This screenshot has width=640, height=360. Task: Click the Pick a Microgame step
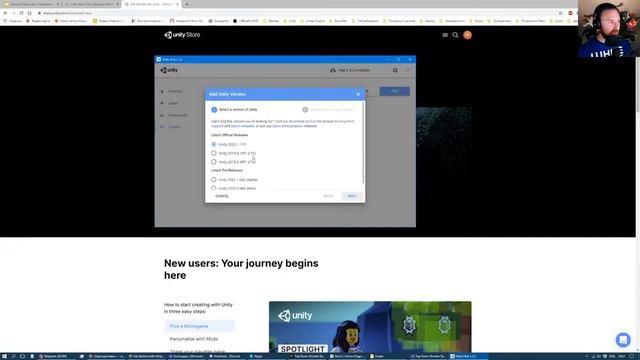(x=200, y=326)
